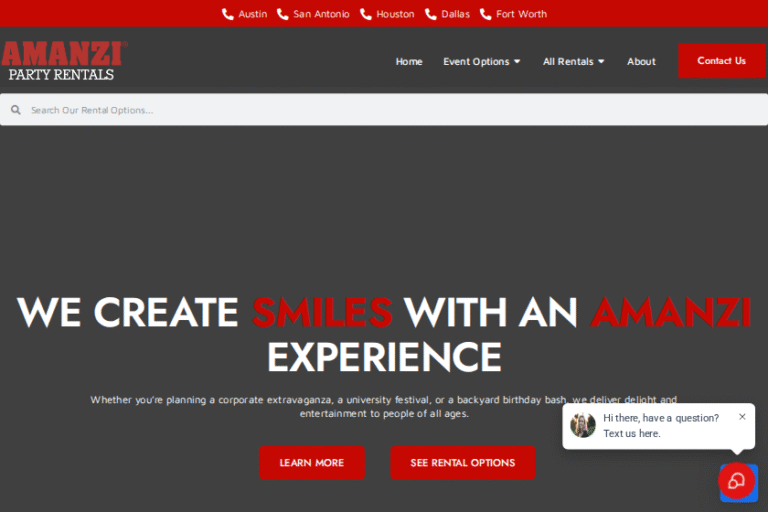
Task: Click the See Rental Options button
Action: click(x=463, y=463)
